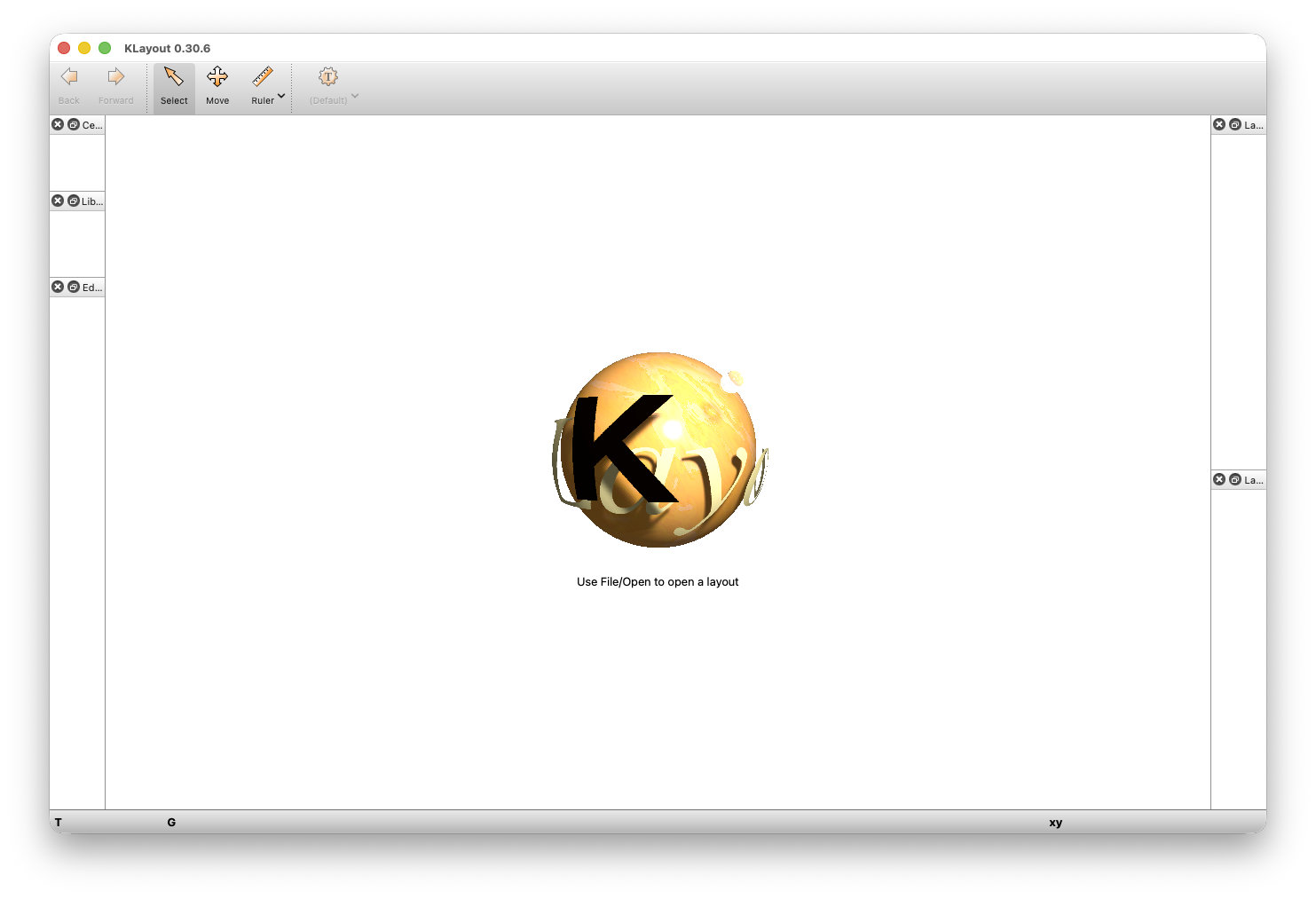Image resolution: width=1316 pixels, height=899 pixels.
Task: Switch to the Move tool
Action: tap(217, 86)
